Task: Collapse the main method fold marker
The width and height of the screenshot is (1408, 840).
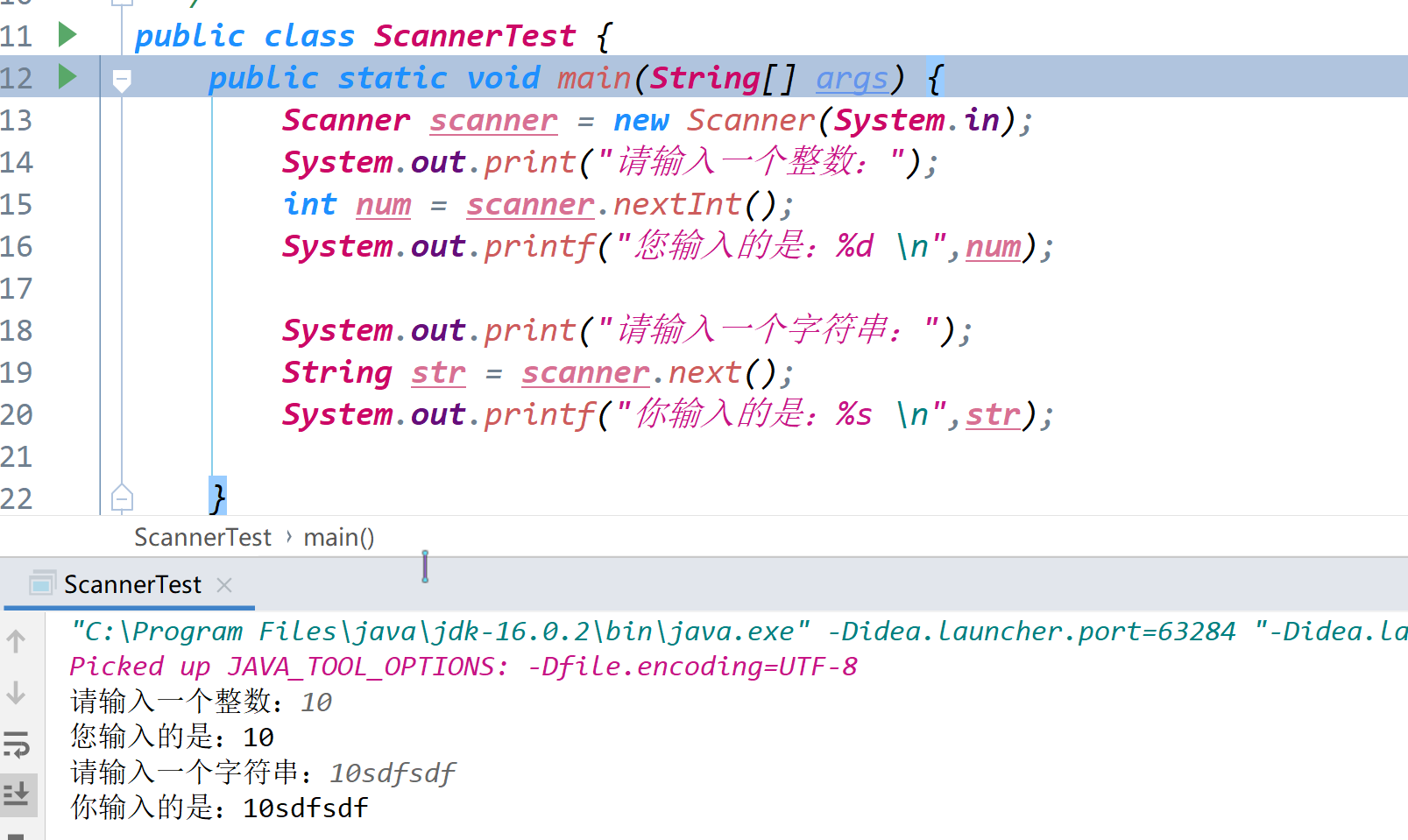Action: (122, 81)
